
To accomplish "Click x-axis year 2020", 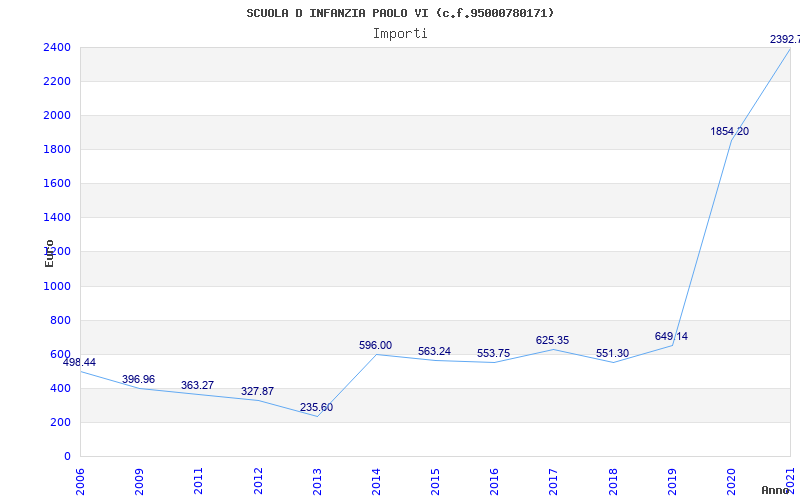I will point(732,481).
